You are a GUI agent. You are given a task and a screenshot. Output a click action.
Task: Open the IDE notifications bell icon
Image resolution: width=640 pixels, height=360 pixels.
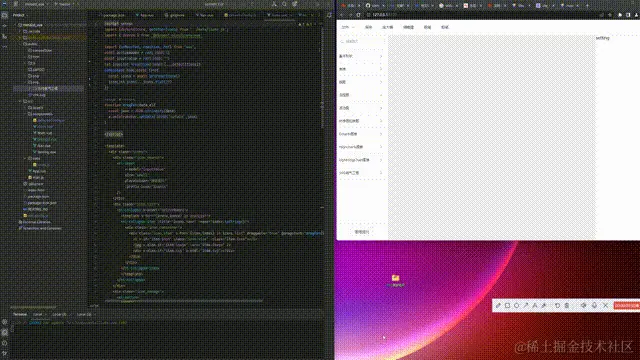click(x=329, y=15)
